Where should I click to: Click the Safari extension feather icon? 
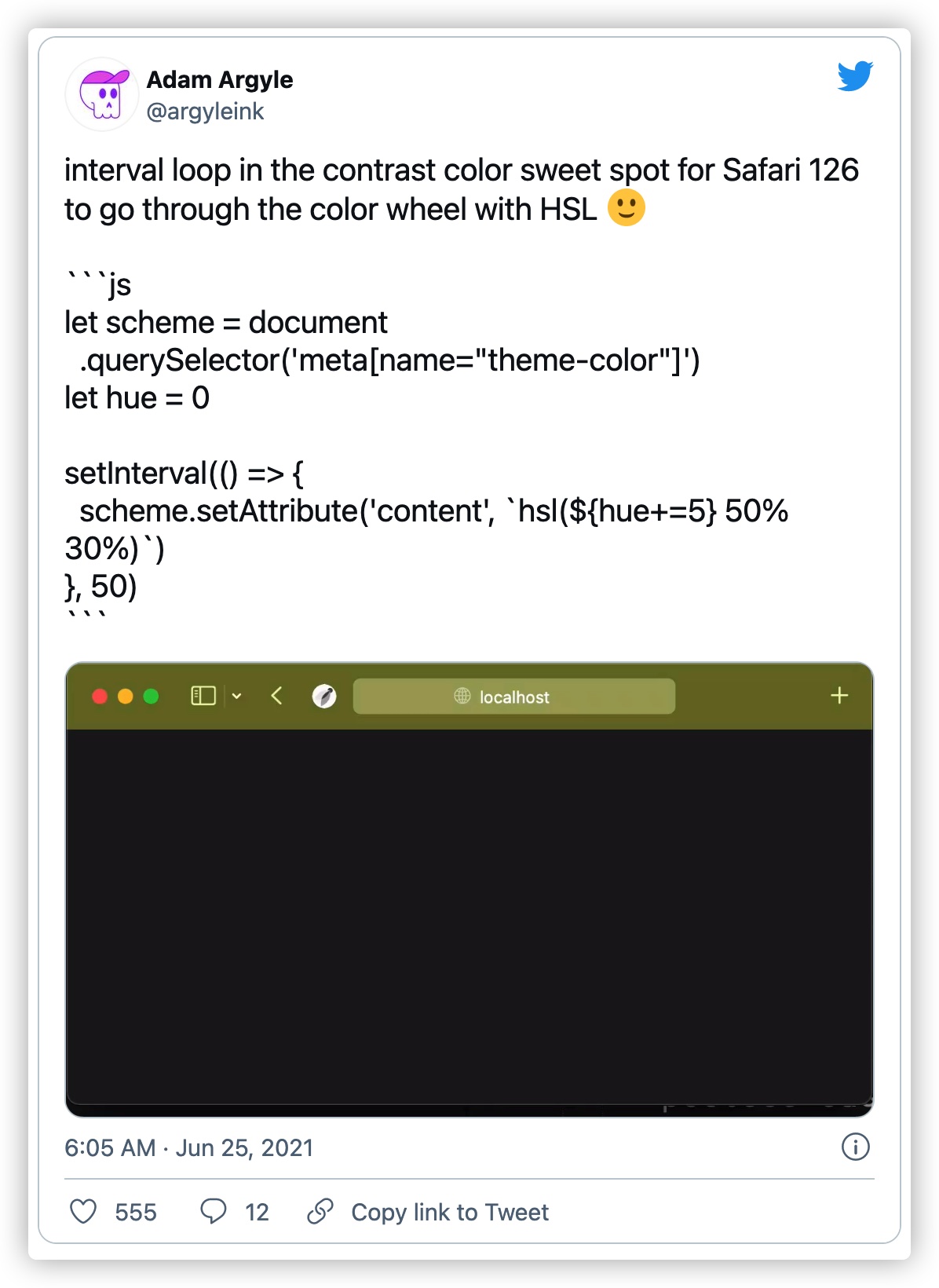click(x=324, y=696)
